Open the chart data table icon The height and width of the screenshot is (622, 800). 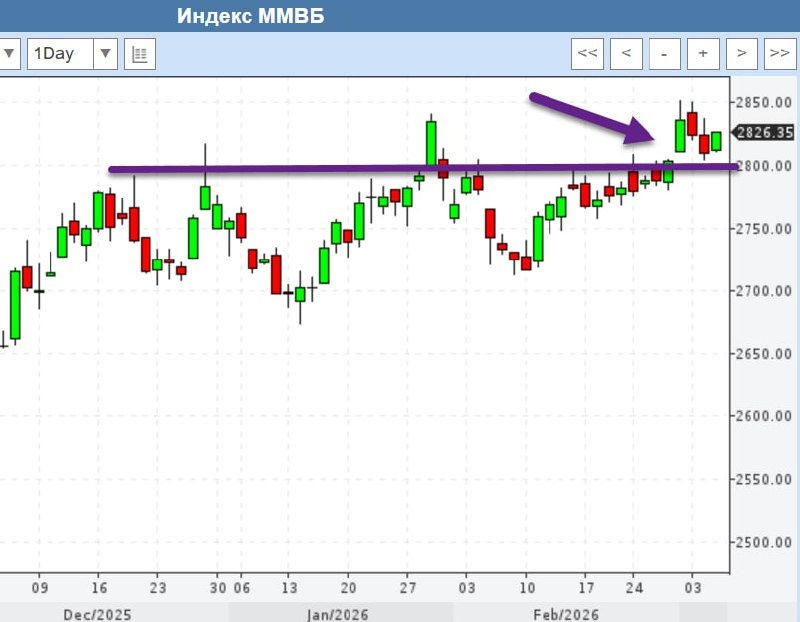click(140, 54)
